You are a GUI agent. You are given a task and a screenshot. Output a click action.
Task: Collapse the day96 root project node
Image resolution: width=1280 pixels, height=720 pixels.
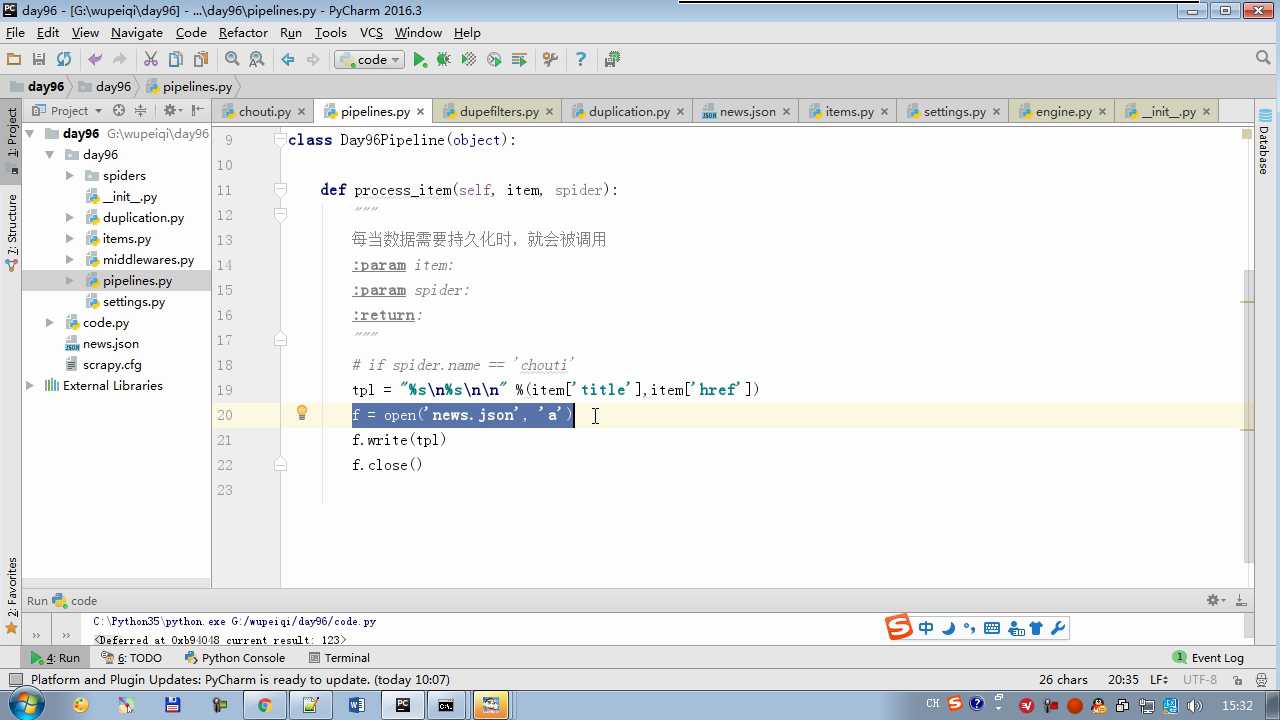coord(30,134)
